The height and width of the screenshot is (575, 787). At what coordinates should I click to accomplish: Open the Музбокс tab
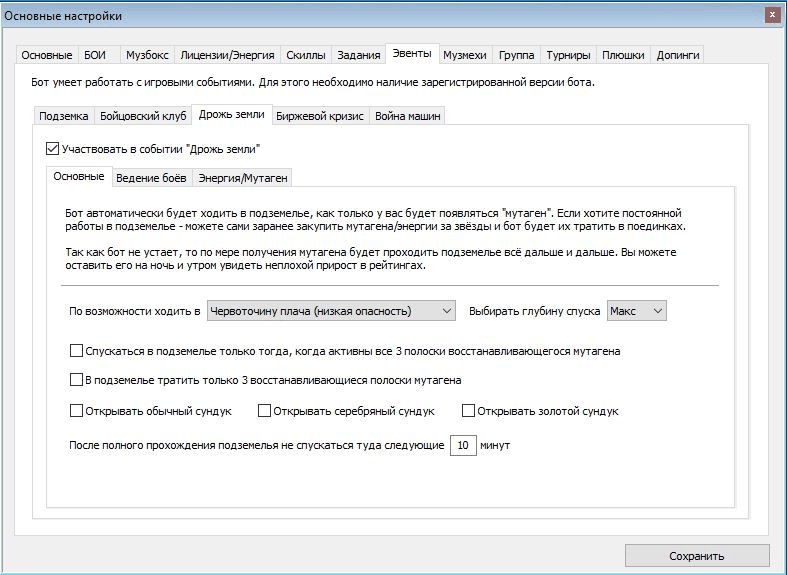(x=147, y=55)
